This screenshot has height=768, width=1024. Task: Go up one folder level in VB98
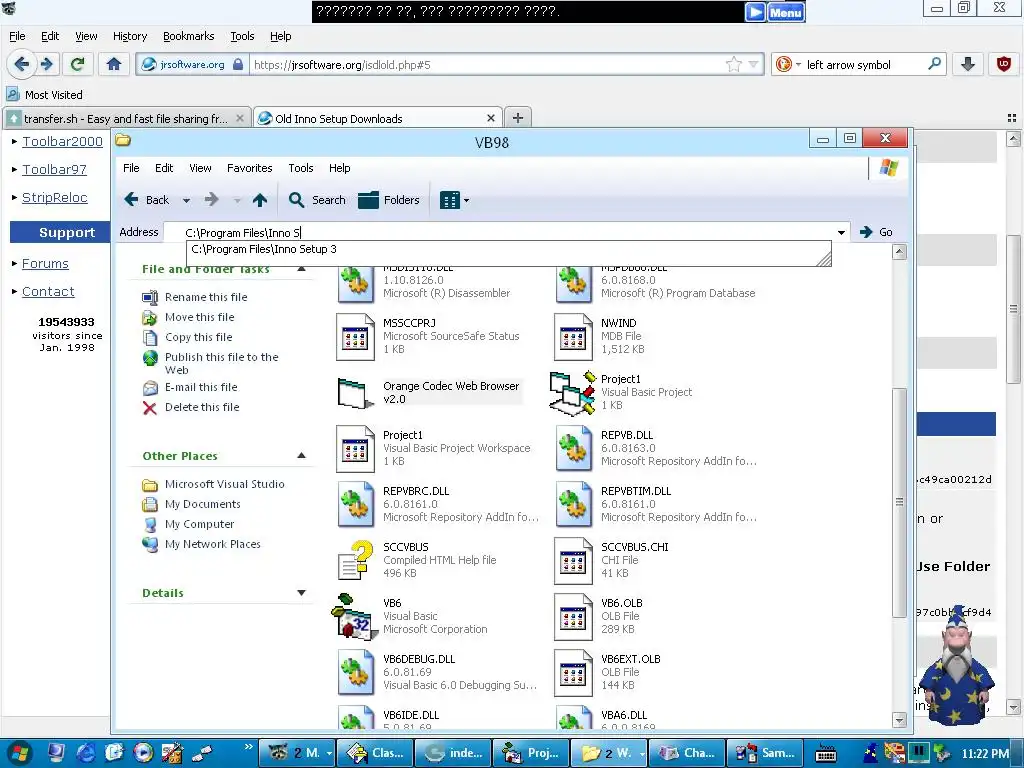(260, 200)
